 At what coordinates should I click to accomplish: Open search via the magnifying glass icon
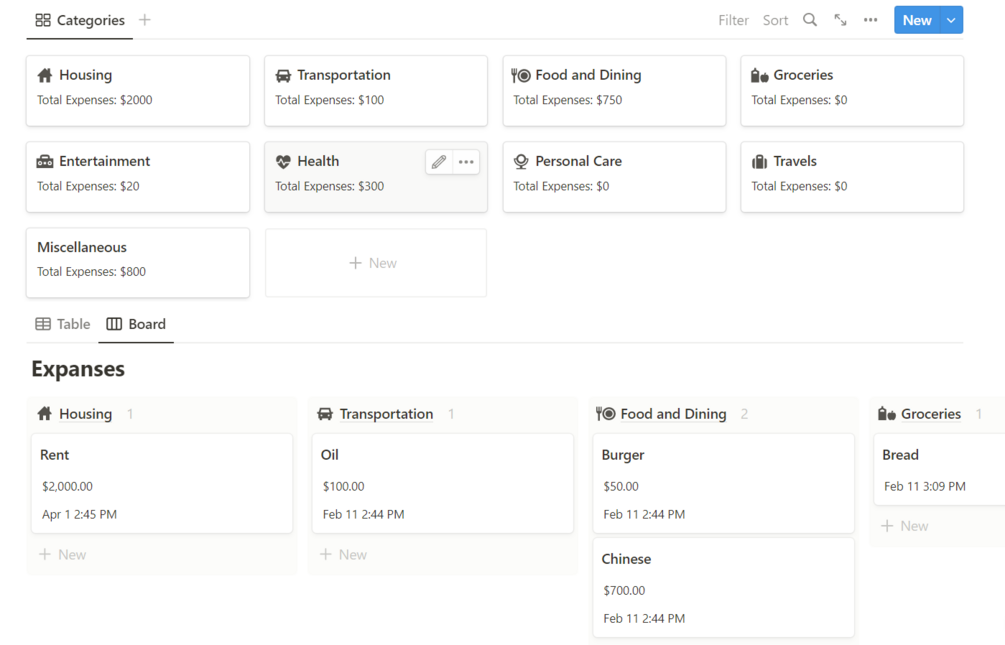[810, 19]
